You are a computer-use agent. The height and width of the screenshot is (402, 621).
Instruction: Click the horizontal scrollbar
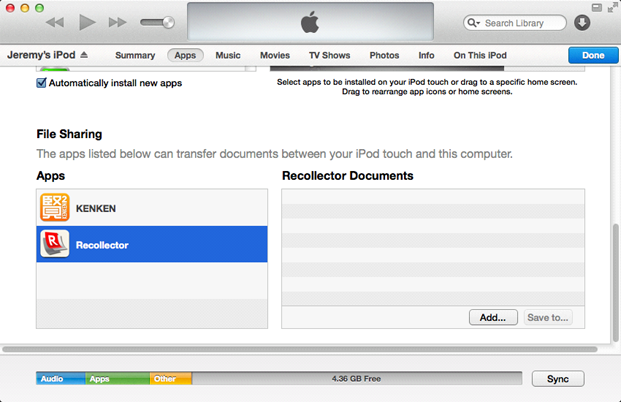click(x=300, y=349)
